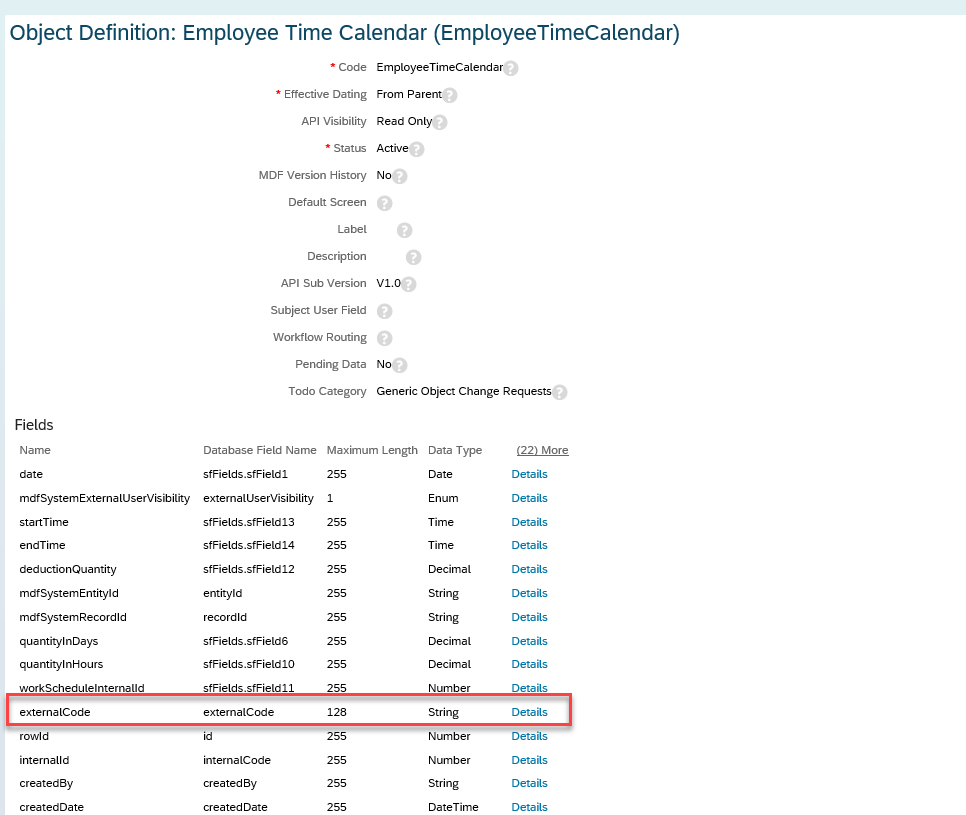
Task: Show help for MDF Version History
Action: [399, 176]
